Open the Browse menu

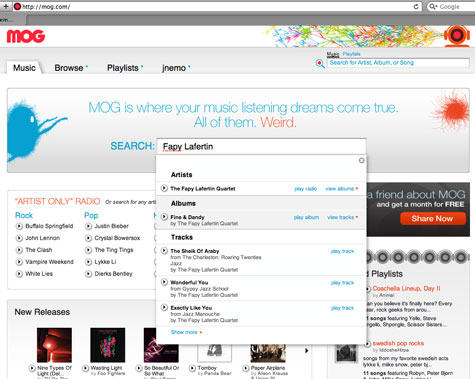point(71,68)
